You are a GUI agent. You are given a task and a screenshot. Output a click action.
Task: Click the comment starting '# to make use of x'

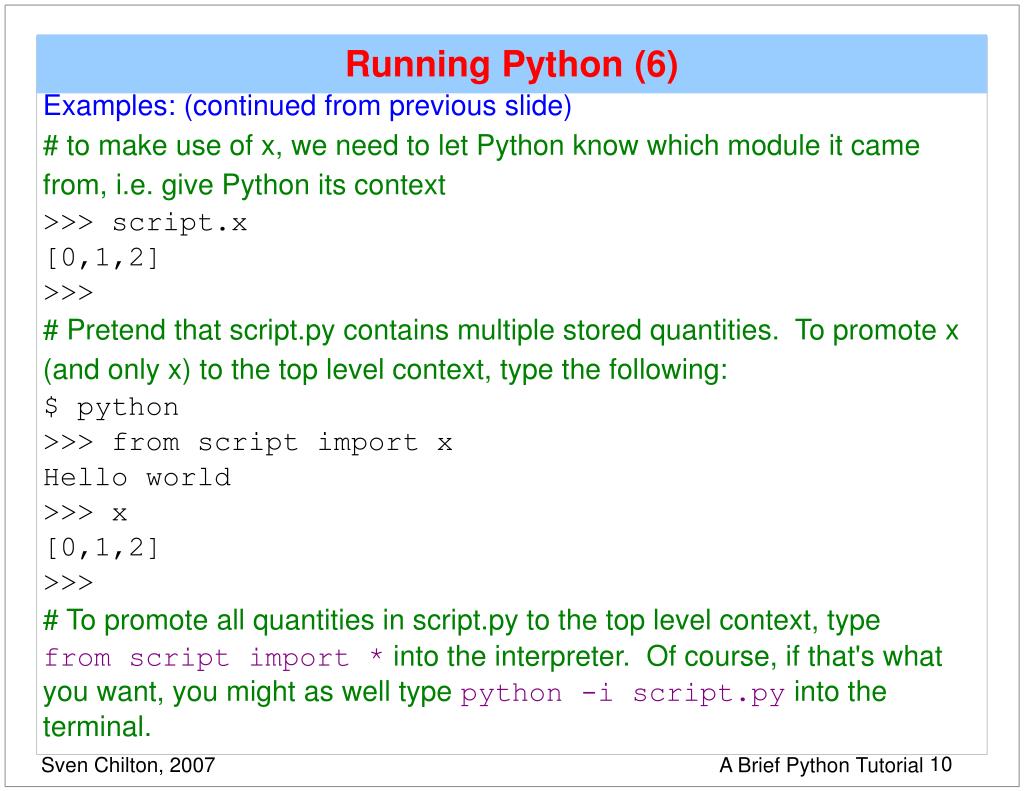(x=481, y=165)
